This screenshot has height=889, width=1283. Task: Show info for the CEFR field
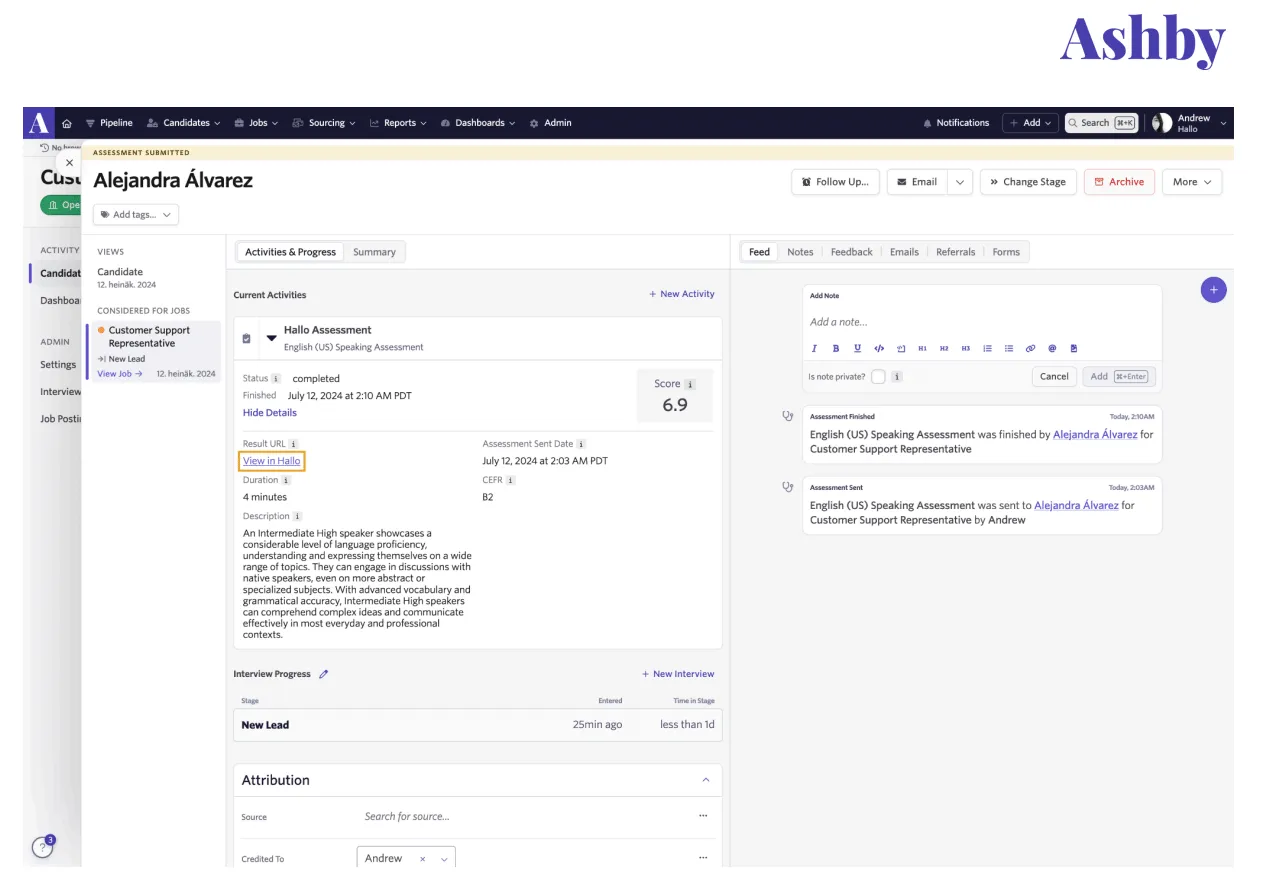(511, 480)
